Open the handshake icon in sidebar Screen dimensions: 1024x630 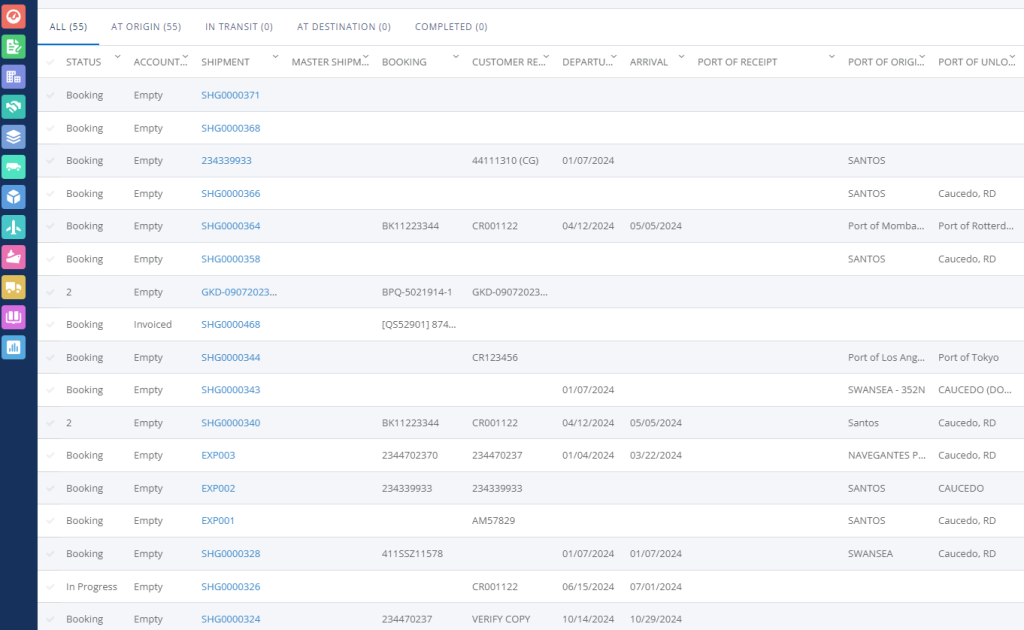tap(14, 106)
